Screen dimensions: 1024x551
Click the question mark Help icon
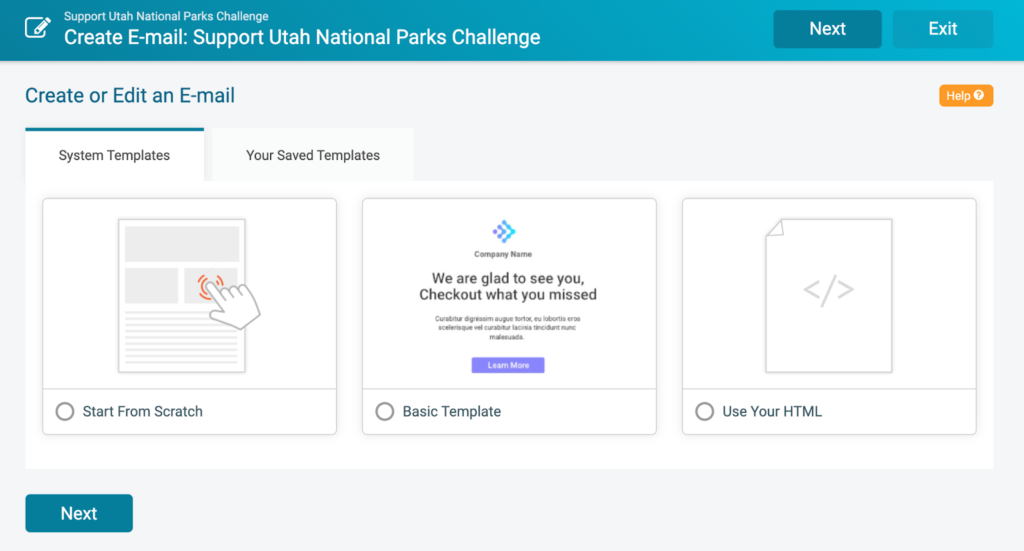[x=978, y=95]
